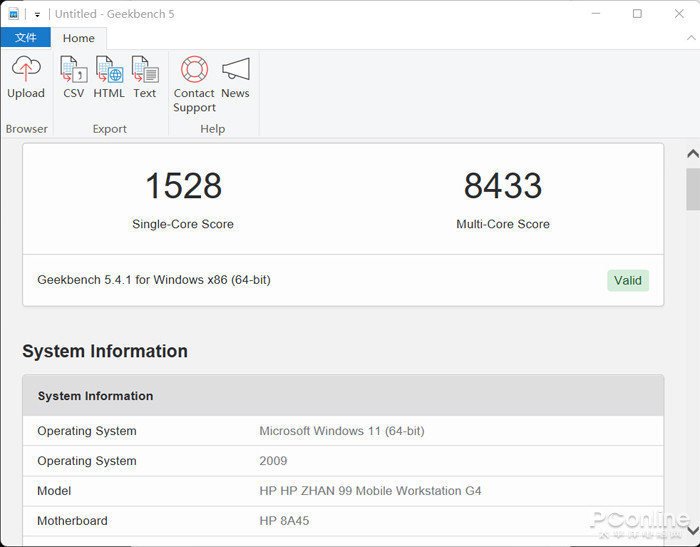The height and width of the screenshot is (547, 700).
Task: Click the scrollbar up arrow
Action: pyautogui.click(x=692, y=154)
